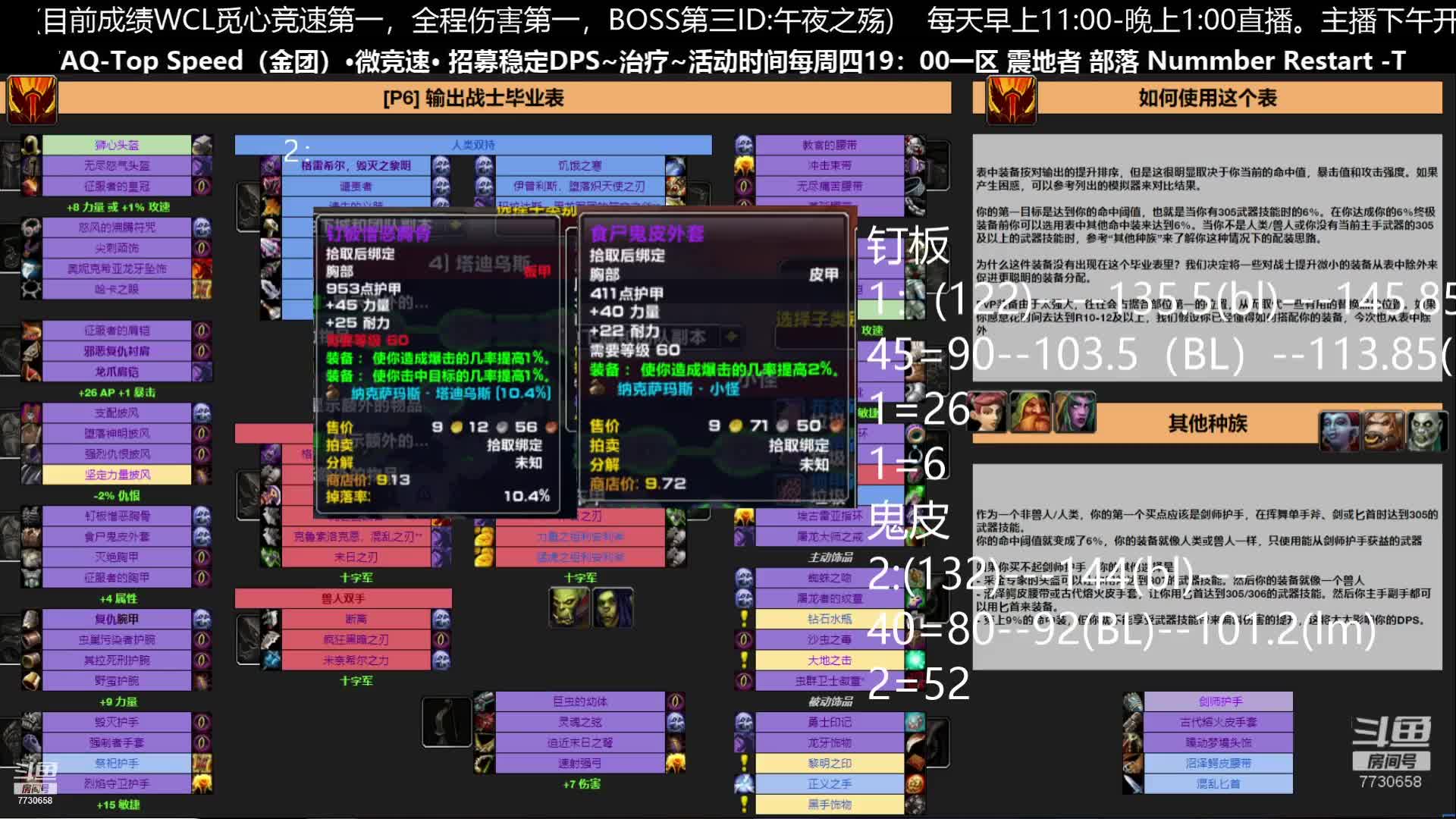
Task: Select the 灭绝胸甲 row
Action: 117,557
